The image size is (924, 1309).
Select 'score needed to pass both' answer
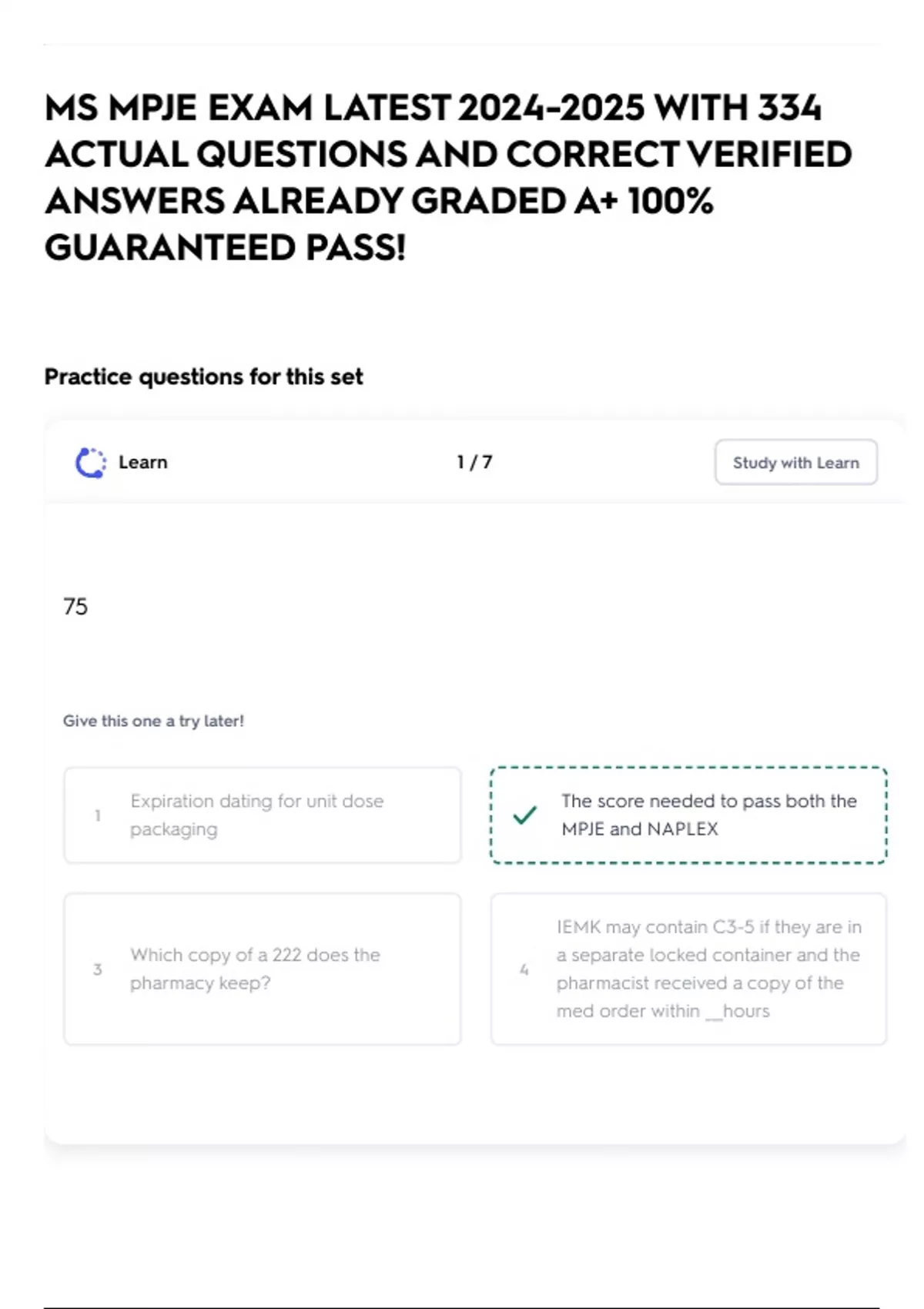708,815
